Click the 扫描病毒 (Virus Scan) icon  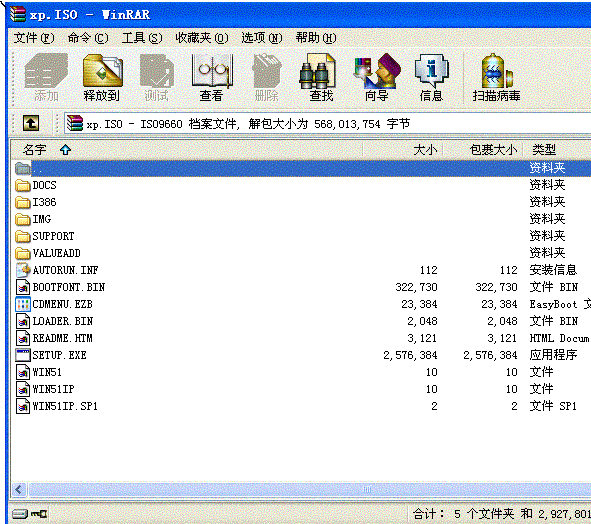tap(497, 78)
